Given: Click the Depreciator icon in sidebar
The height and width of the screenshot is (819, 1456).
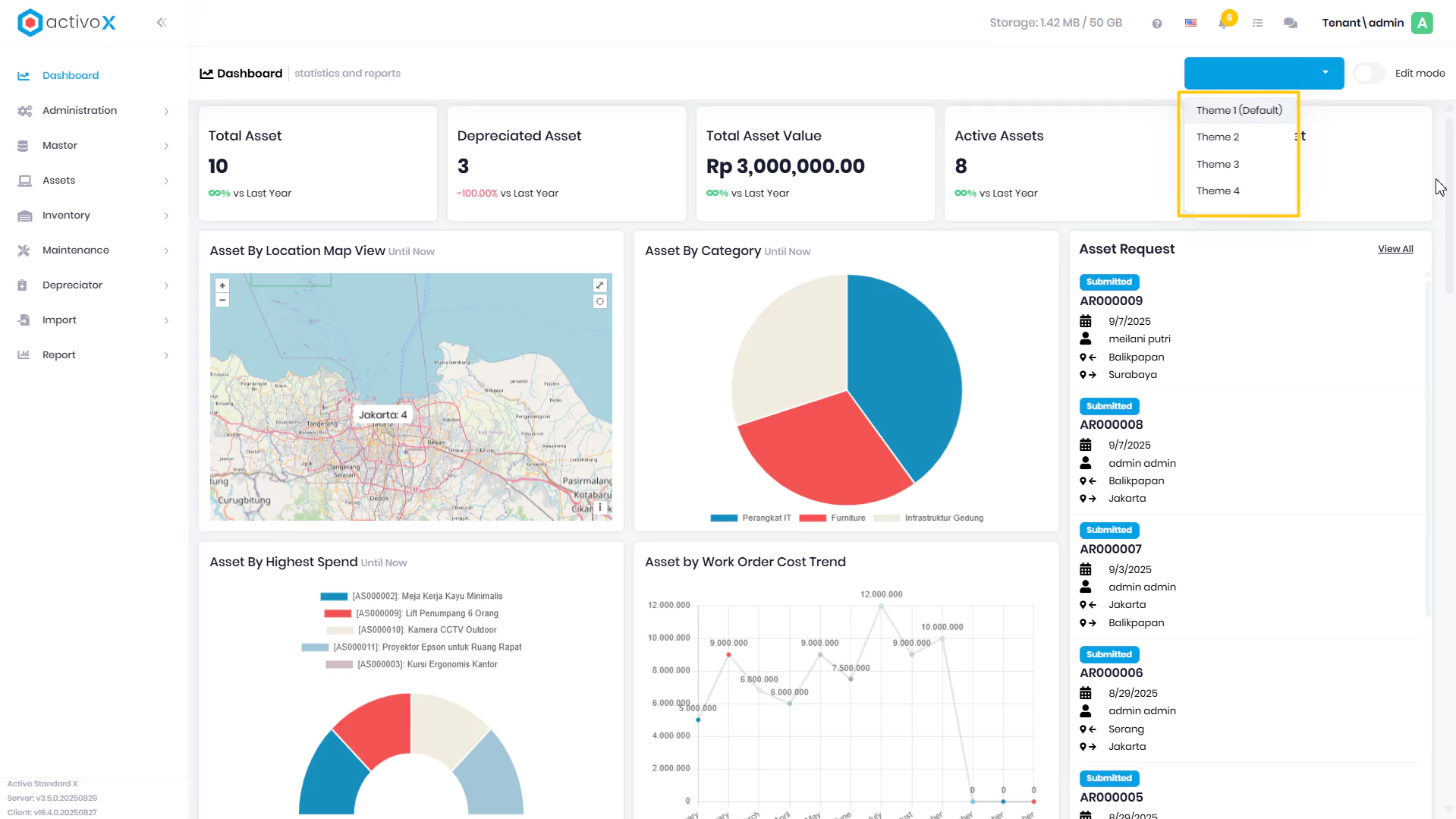Looking at the screenshot, I should tap(22, 285).
